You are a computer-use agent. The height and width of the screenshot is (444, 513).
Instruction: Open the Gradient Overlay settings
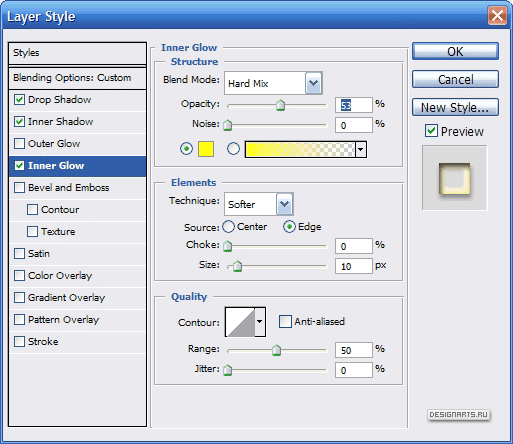[67, 297]
